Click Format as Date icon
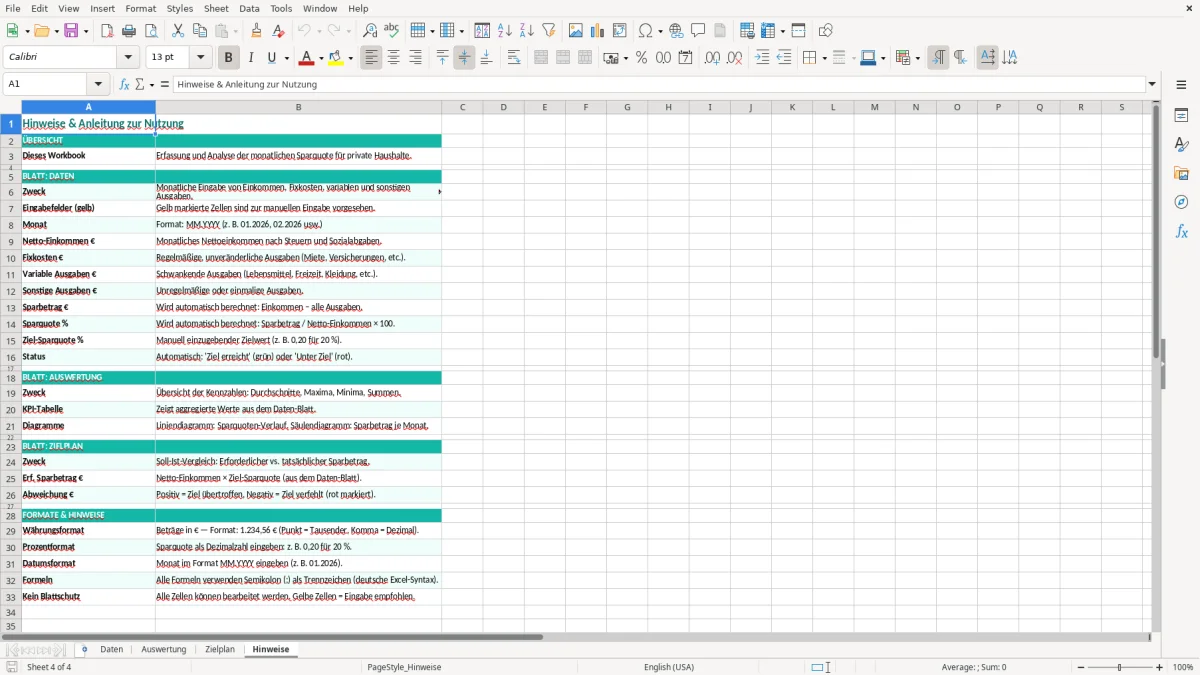Viewport: 1200px width, 675px height. [x=685, y=58]
